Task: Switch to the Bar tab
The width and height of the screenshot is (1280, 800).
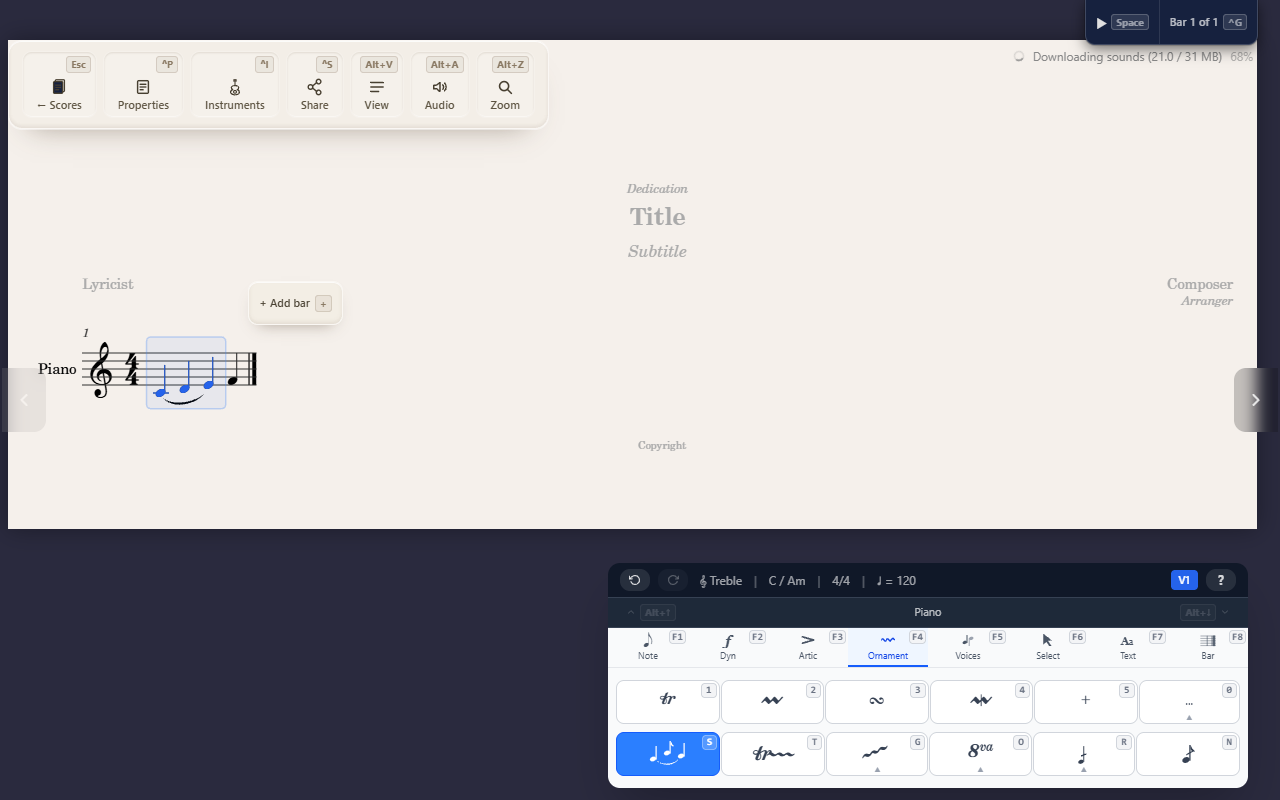Action: [x=1208, y=647]
